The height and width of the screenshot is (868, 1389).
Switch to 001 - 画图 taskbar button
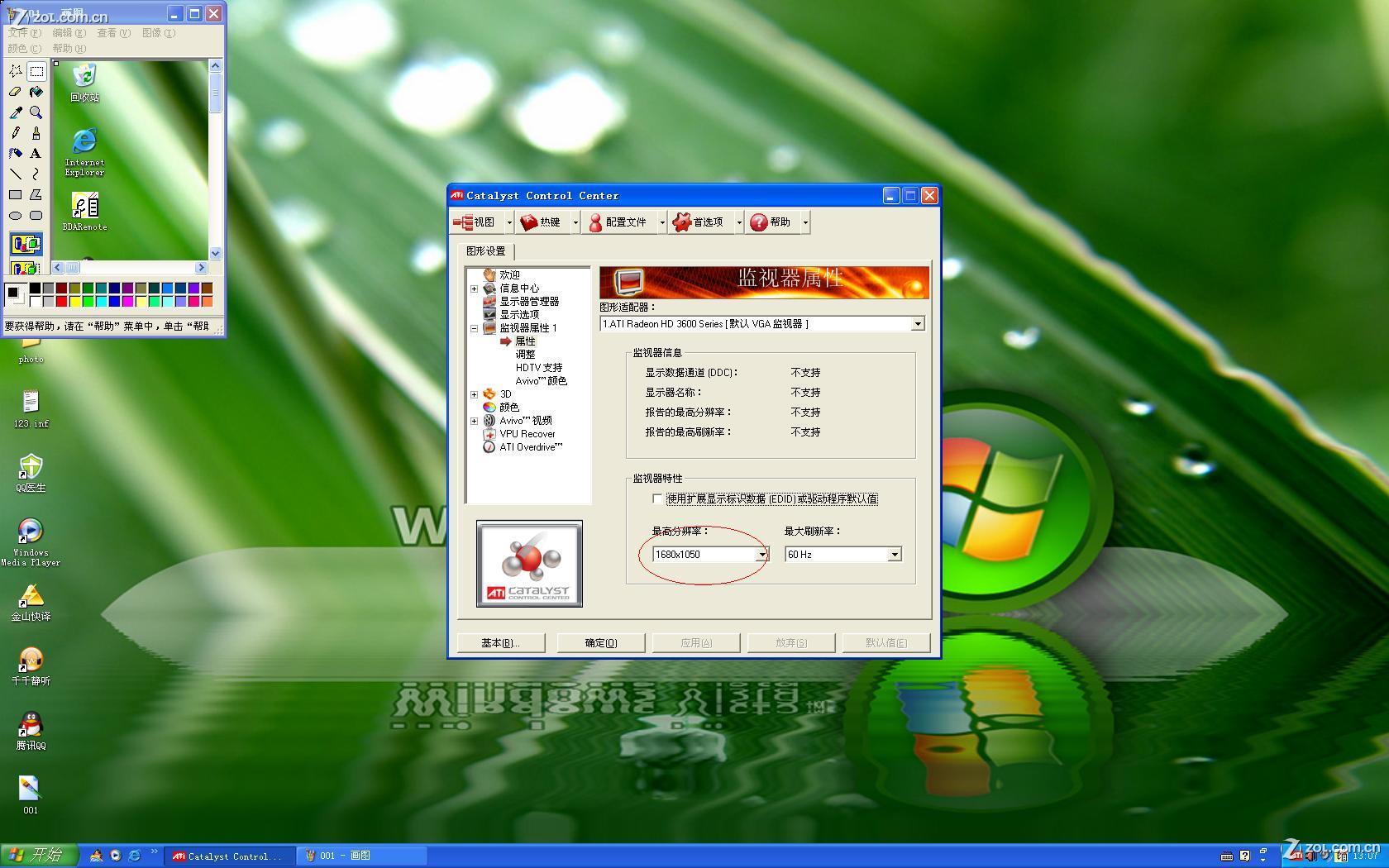(362, 856)
